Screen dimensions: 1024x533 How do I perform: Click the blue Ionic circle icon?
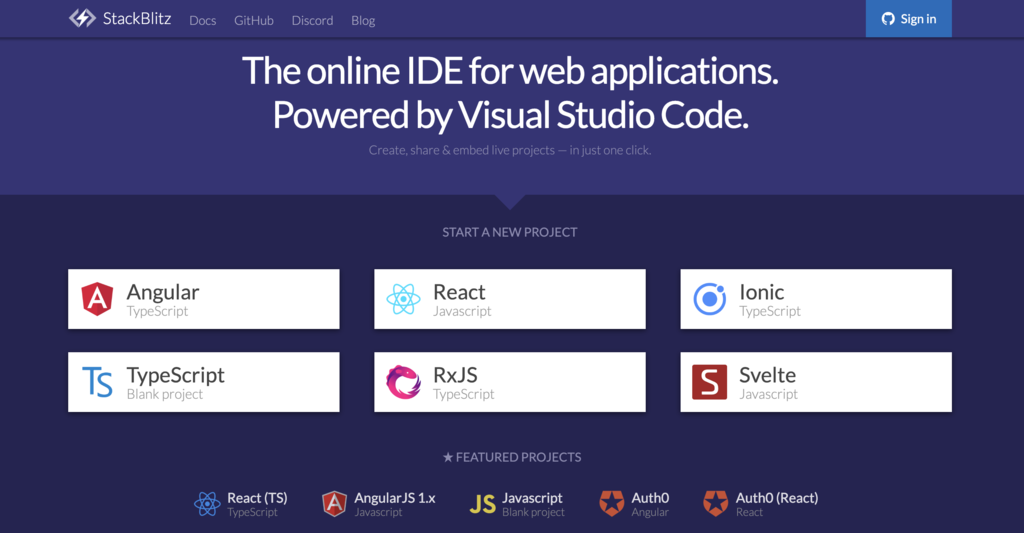pyautogui.click(x=710, y=299)
